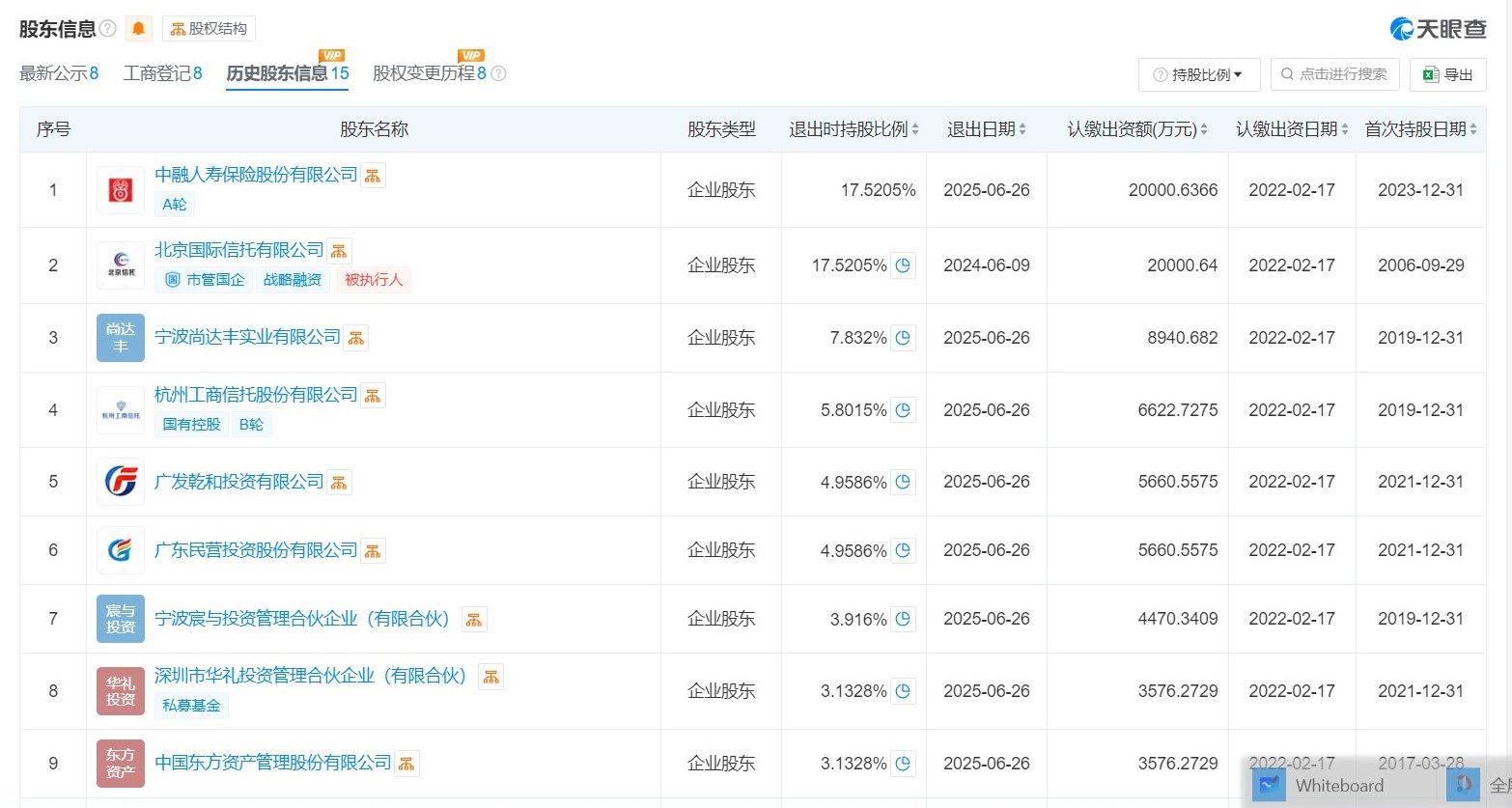Click the 私募基金 tag

click(x=191, y=706)
